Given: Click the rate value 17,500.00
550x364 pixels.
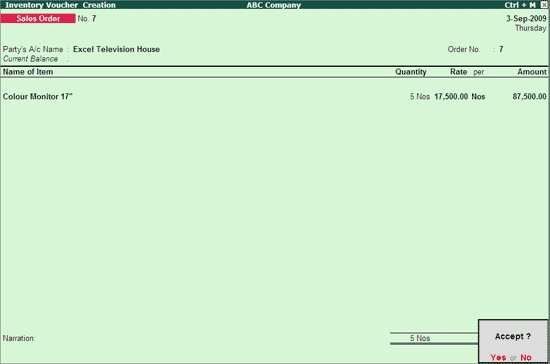Looking at the screenshot, I should (451, 96).
